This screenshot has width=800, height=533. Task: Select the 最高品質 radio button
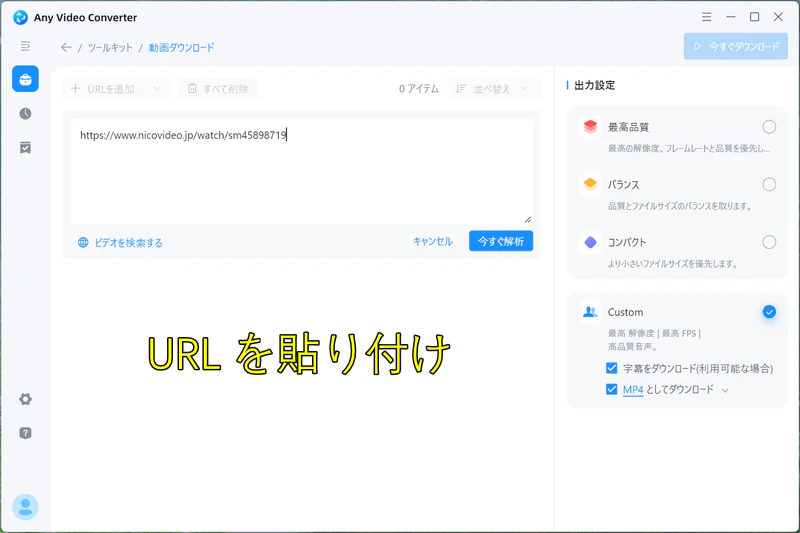tap(769, 126)
